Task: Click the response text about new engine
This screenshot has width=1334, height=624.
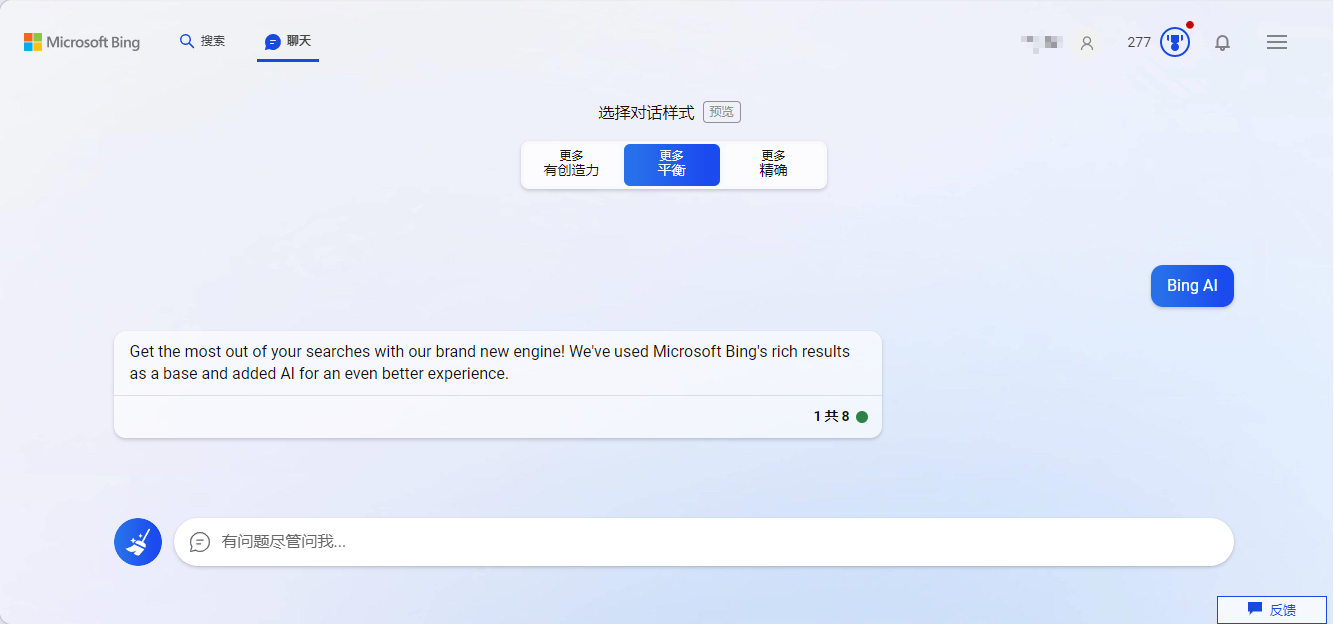Action: click(489, 363)
